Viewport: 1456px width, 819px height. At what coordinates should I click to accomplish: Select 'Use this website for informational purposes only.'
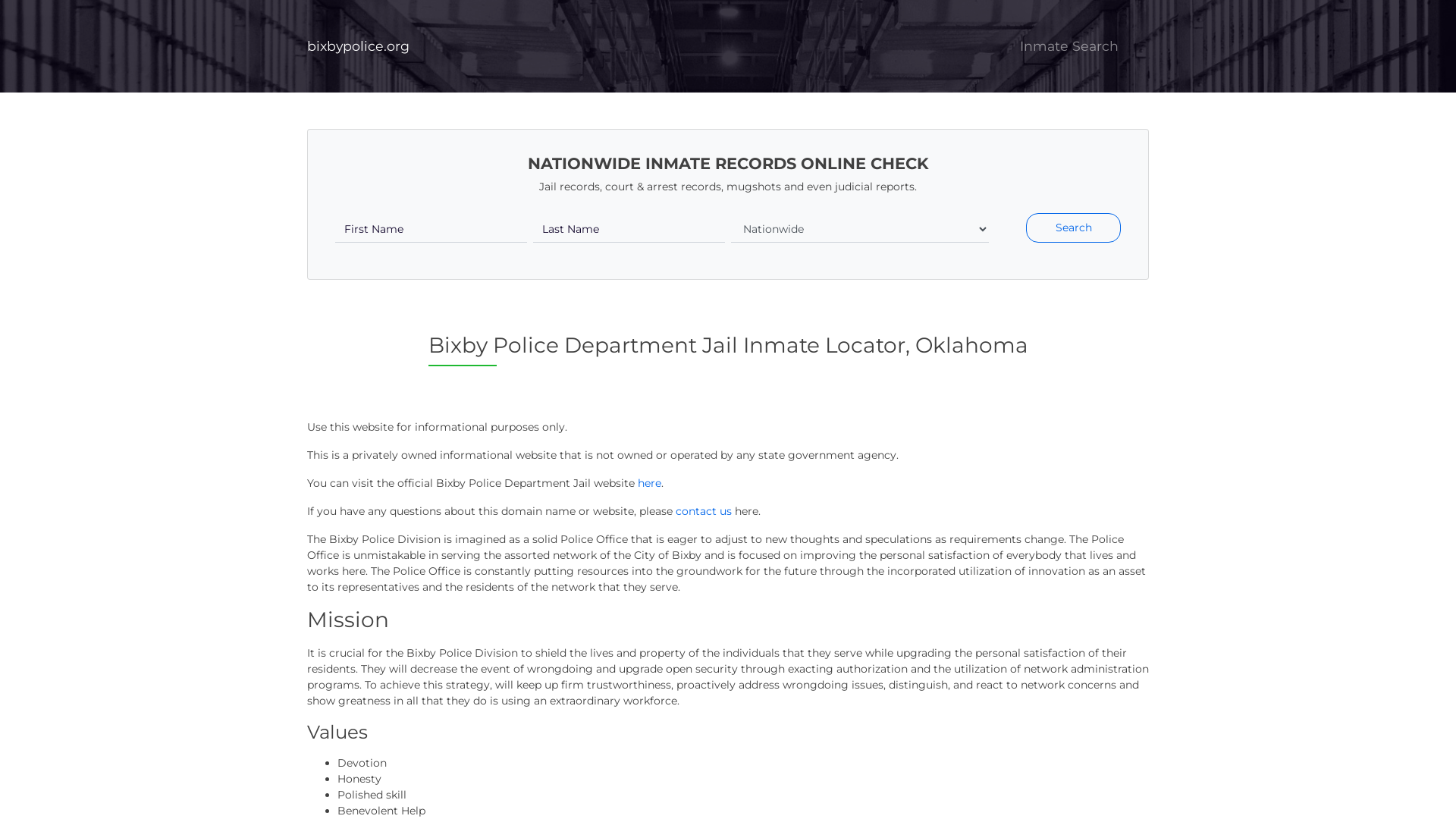click(437, 427)
